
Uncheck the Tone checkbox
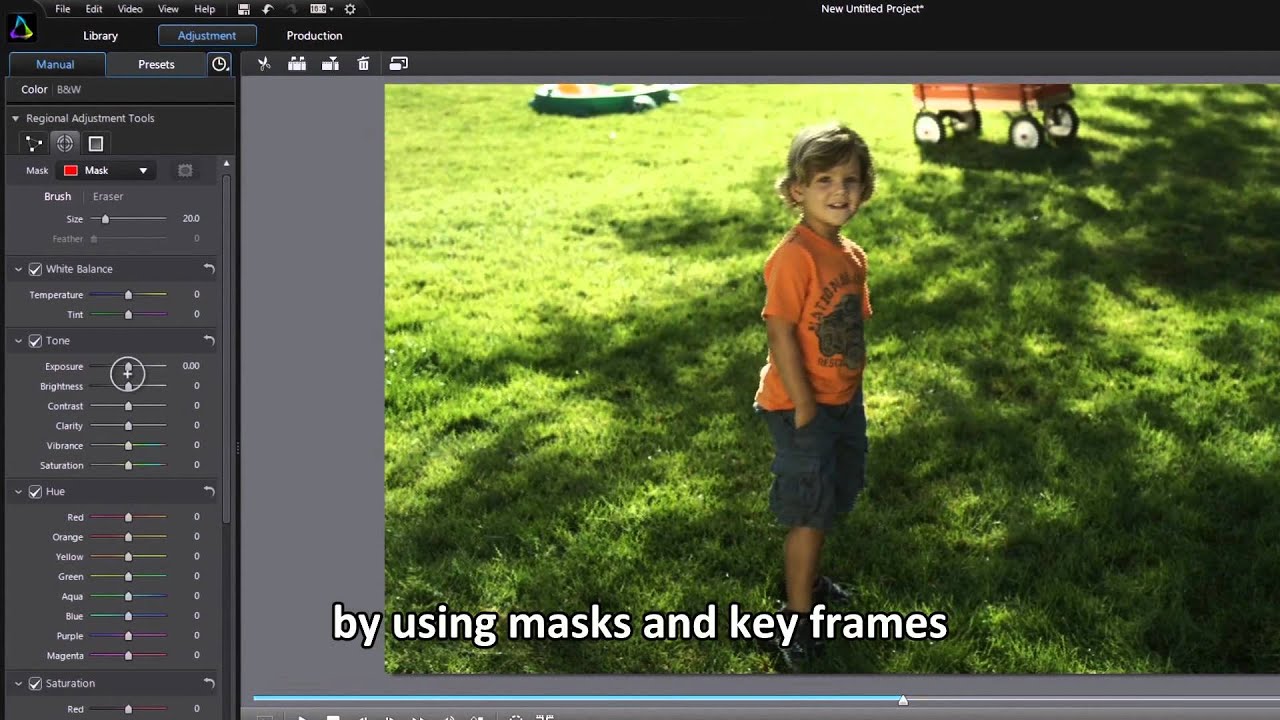click(x=35, y=341)
